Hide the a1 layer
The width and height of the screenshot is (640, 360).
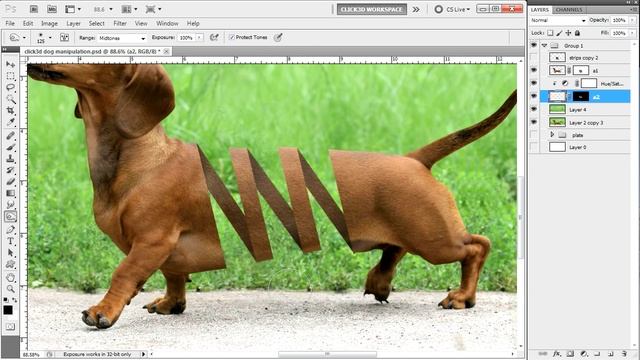pos(534,70)
